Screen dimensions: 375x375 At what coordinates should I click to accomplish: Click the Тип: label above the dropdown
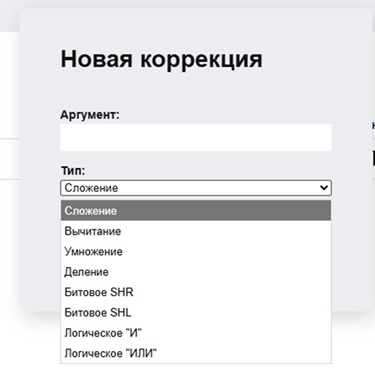click(x=73, y=170)
